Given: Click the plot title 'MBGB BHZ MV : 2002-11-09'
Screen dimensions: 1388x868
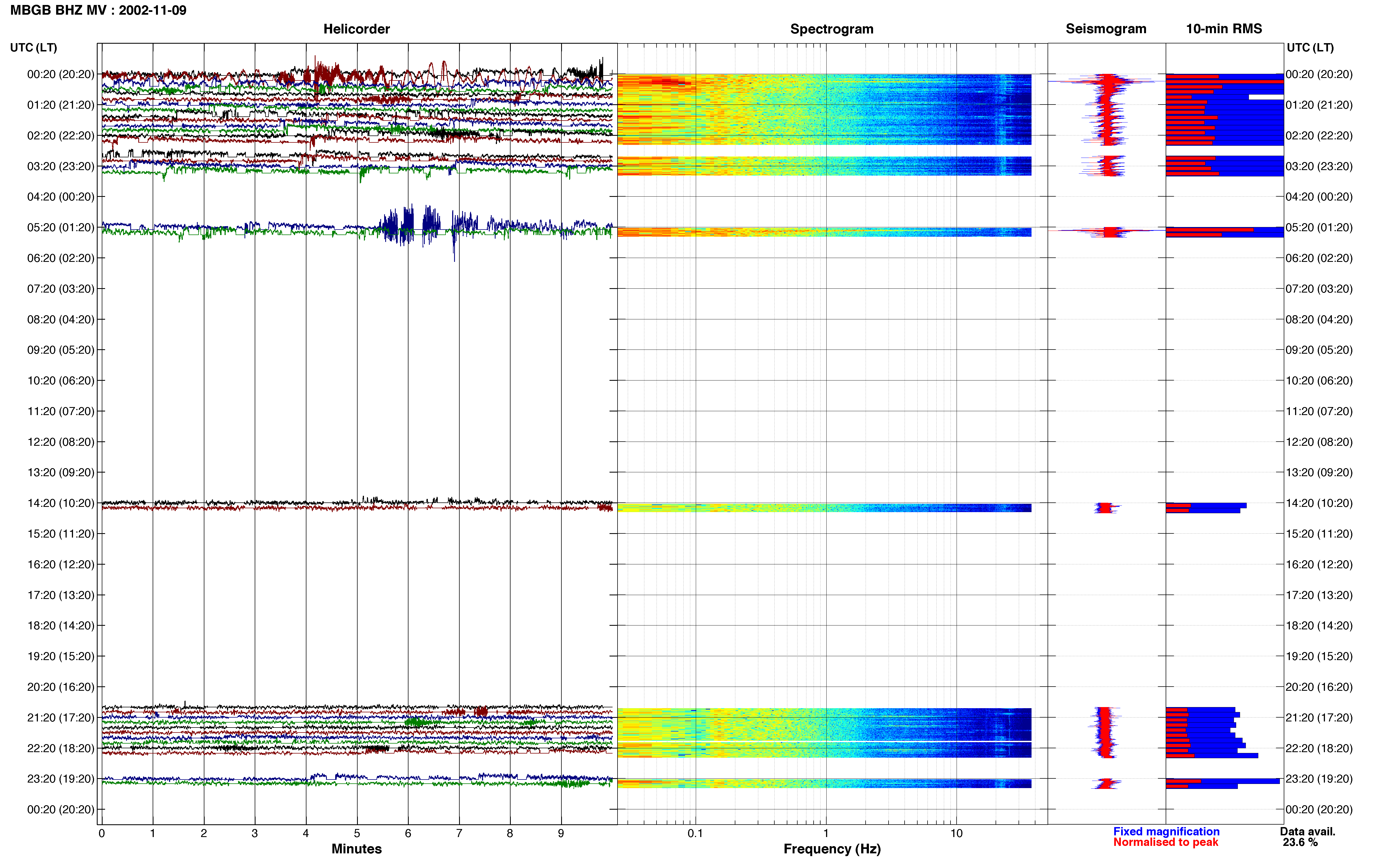Looking at the screenshot, I should click(x=98, y=10).
